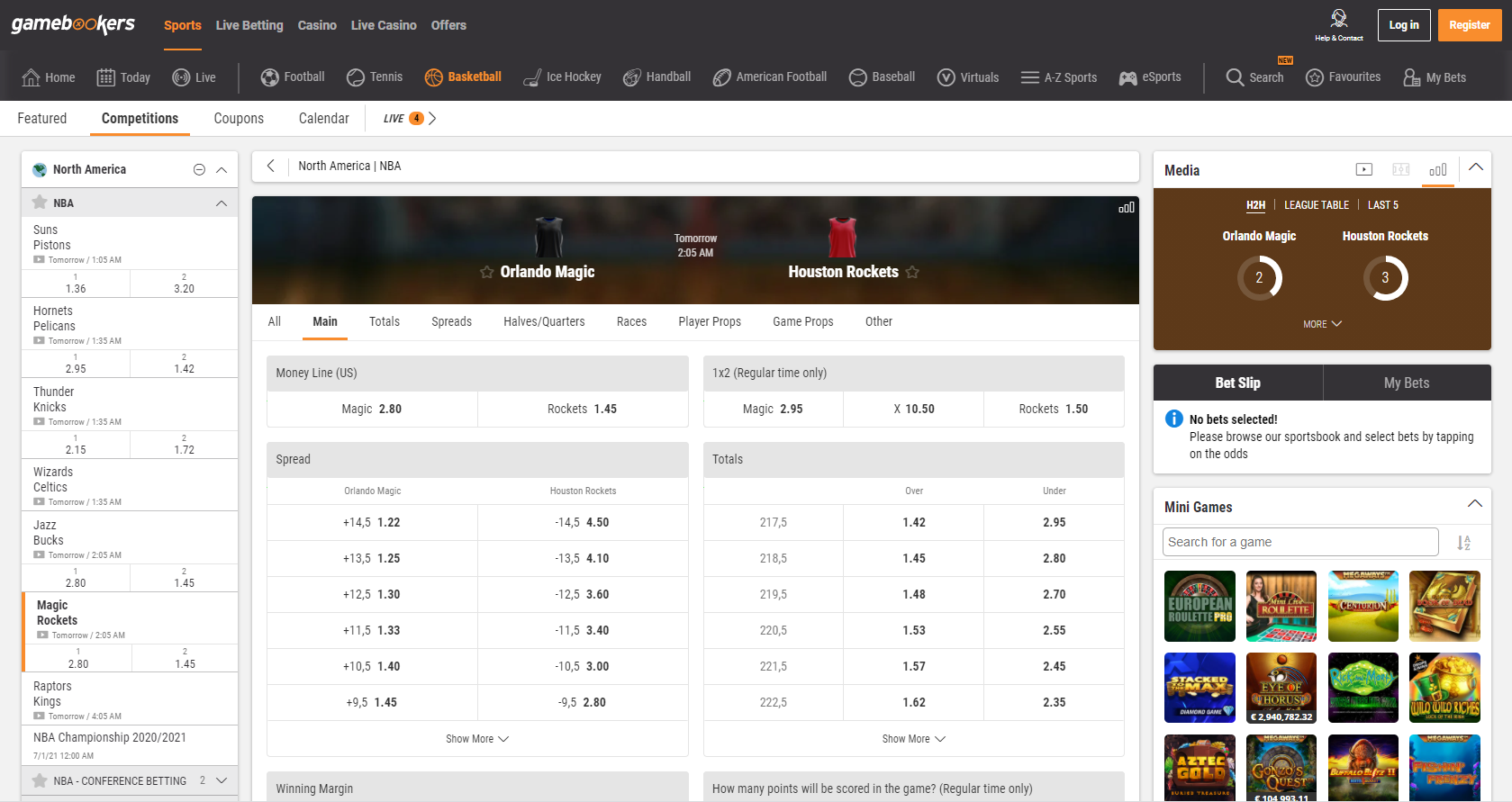Open the Halves/Quarters market tab
The image size is (1512, 802).
[544, 321]
